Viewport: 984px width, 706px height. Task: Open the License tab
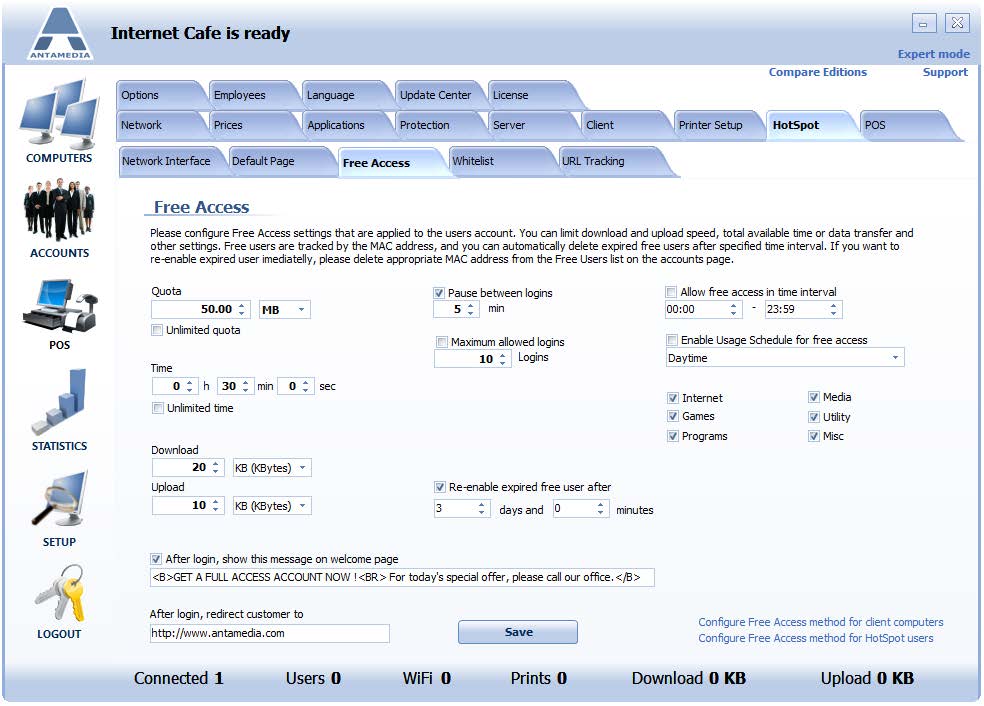coord(533,95)
